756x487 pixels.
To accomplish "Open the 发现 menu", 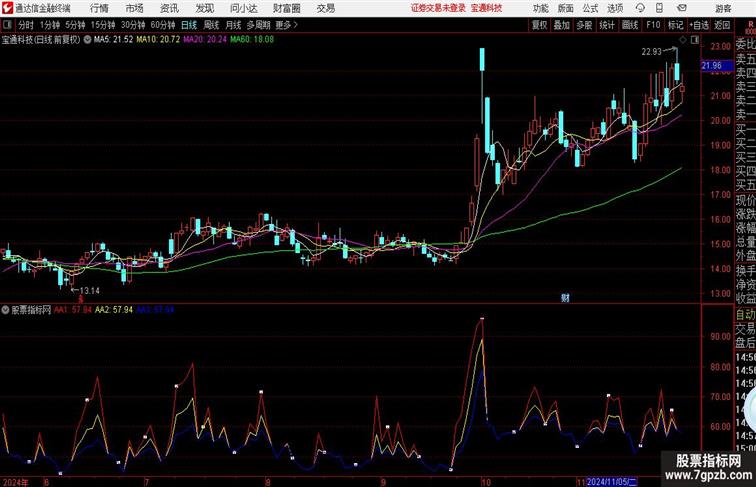I will click(x=204, y=8).
